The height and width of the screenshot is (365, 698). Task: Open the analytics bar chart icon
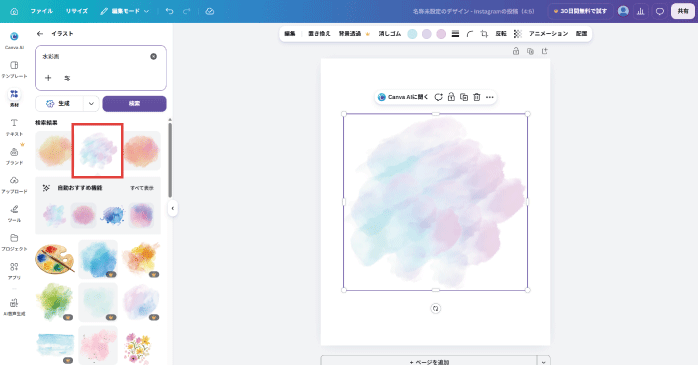[x=641, y=11]
